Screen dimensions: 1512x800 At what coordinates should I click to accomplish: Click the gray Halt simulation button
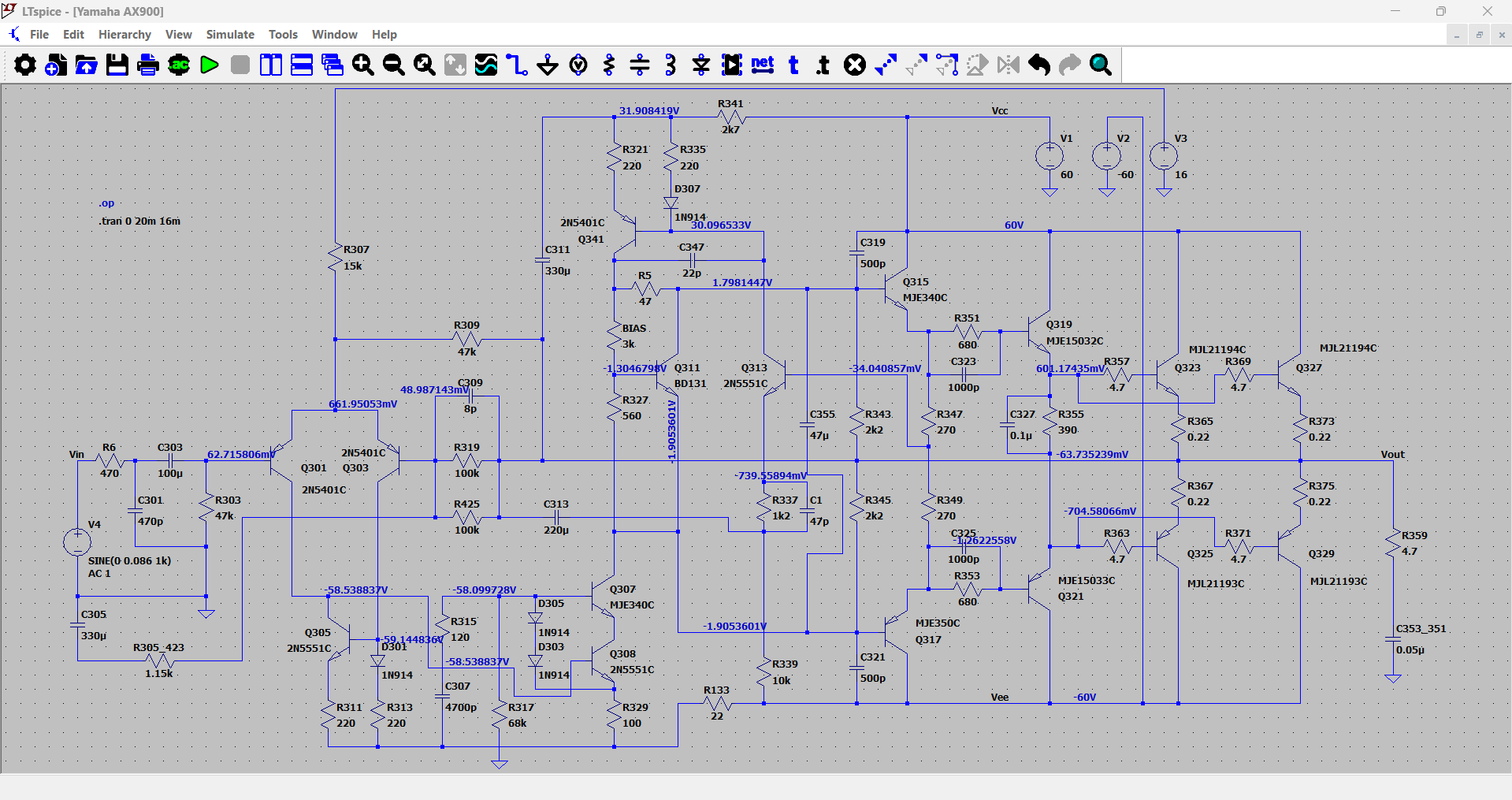pos(240,65)
